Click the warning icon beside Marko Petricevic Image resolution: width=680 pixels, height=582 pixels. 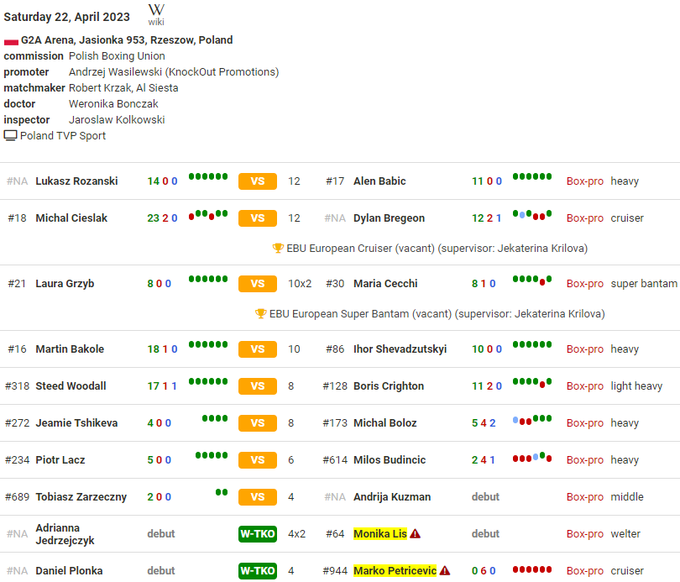445,571
